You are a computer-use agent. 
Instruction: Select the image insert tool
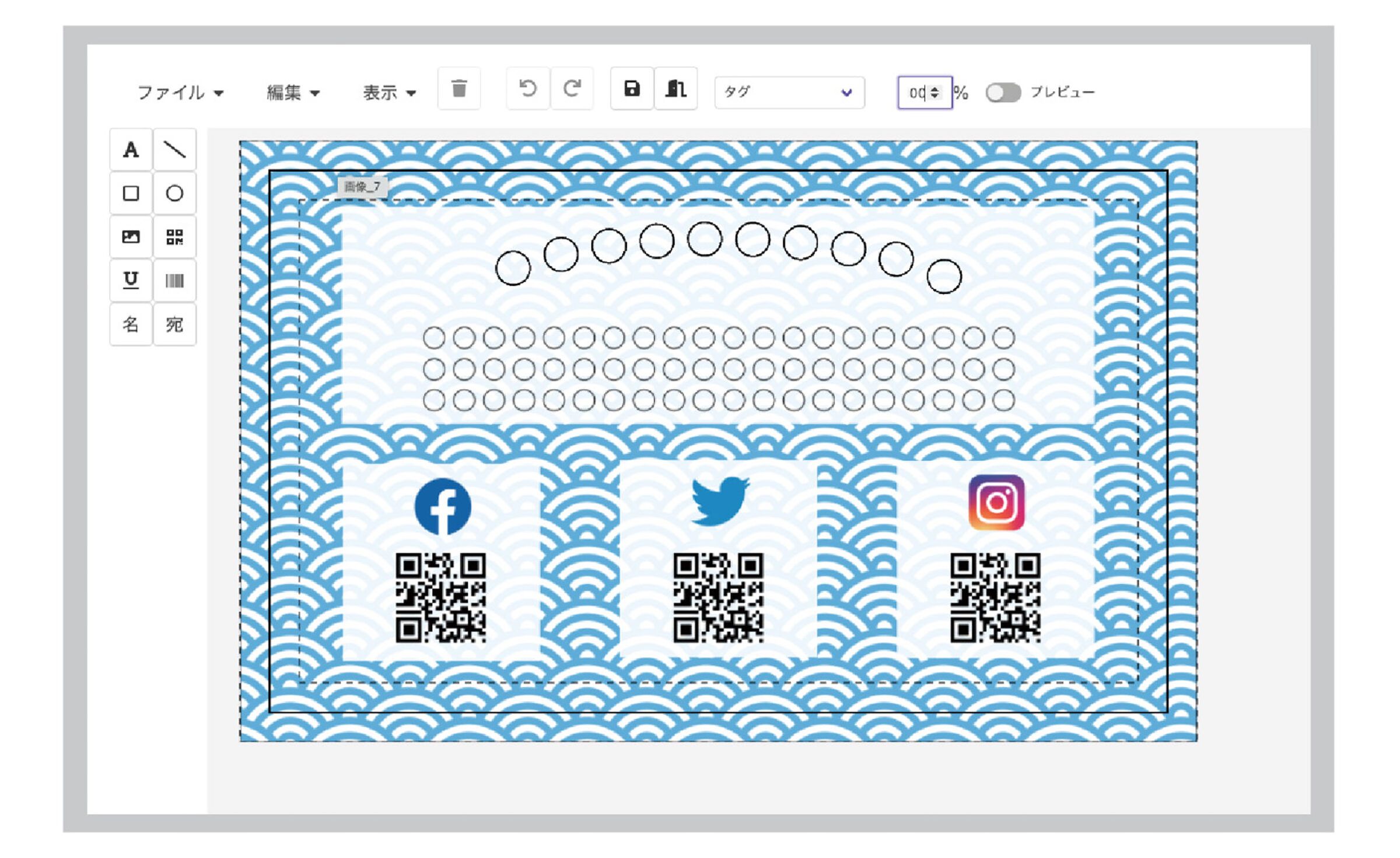pyautogui.click(x=131, y=237)
